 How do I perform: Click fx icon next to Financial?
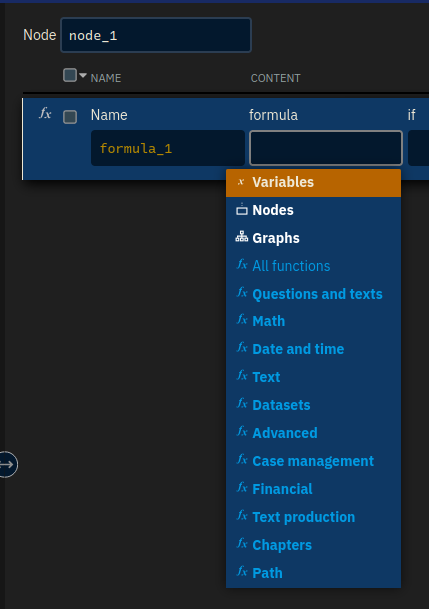pos(242,488)
